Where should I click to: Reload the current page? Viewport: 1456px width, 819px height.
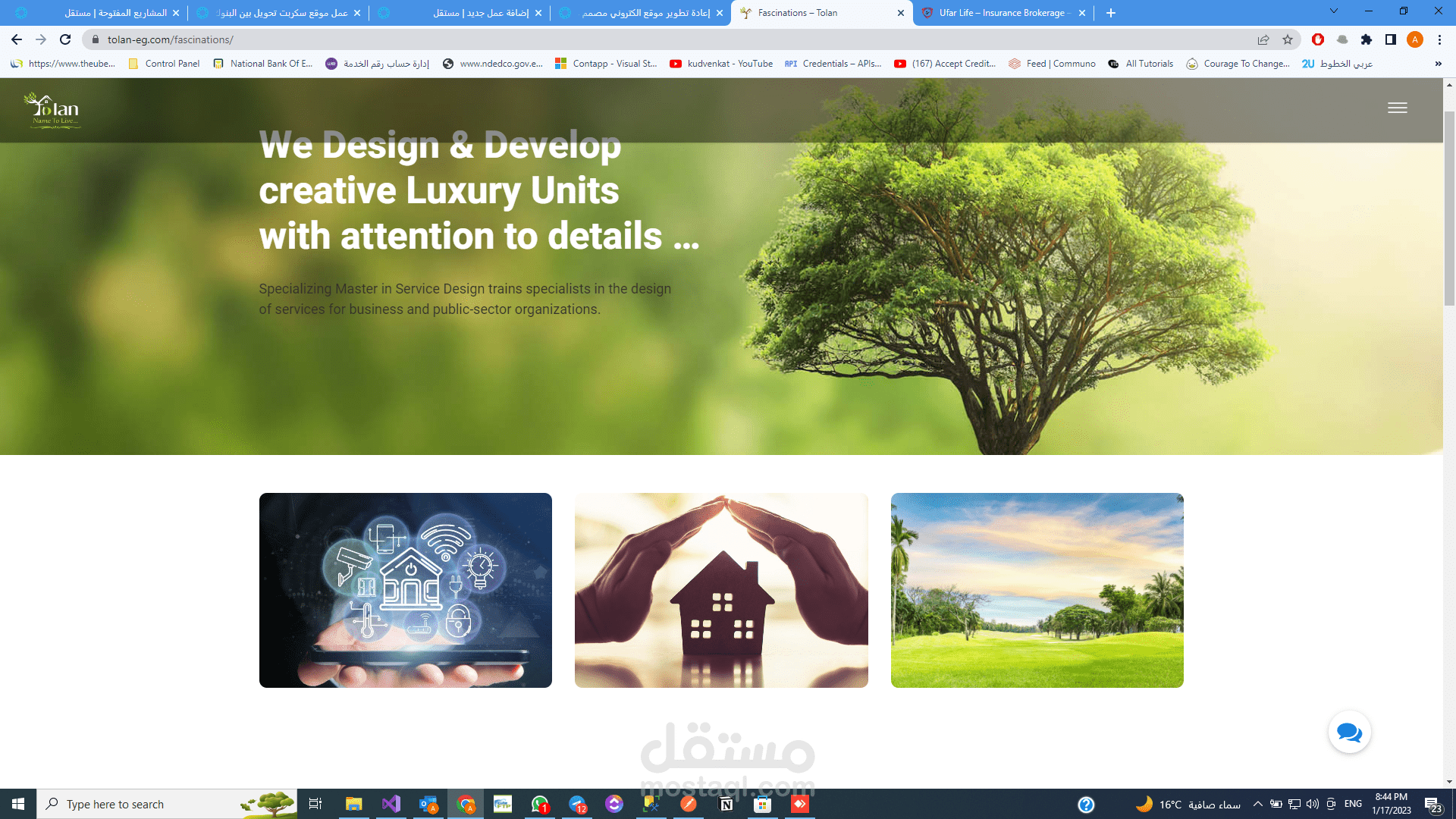[x=65, y=39]
